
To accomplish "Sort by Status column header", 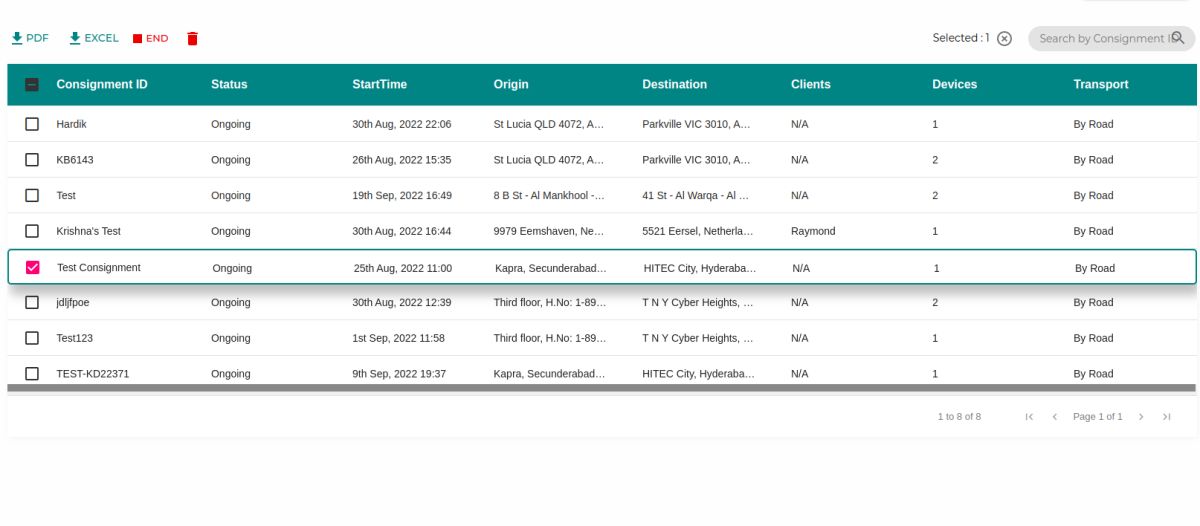I will coord(229,85).
